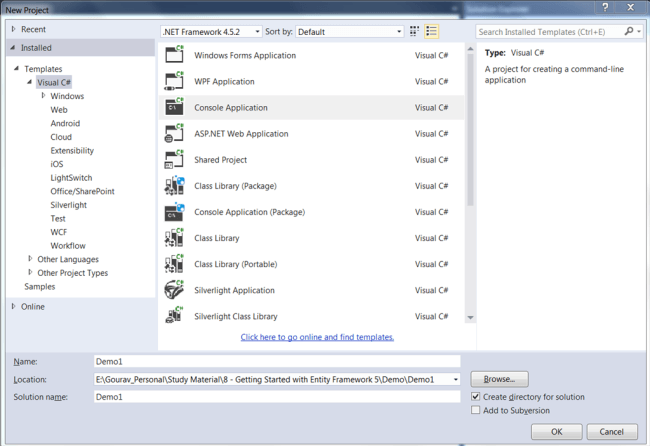
Task: Select the LightSwitch category
Action: (71, 178)
